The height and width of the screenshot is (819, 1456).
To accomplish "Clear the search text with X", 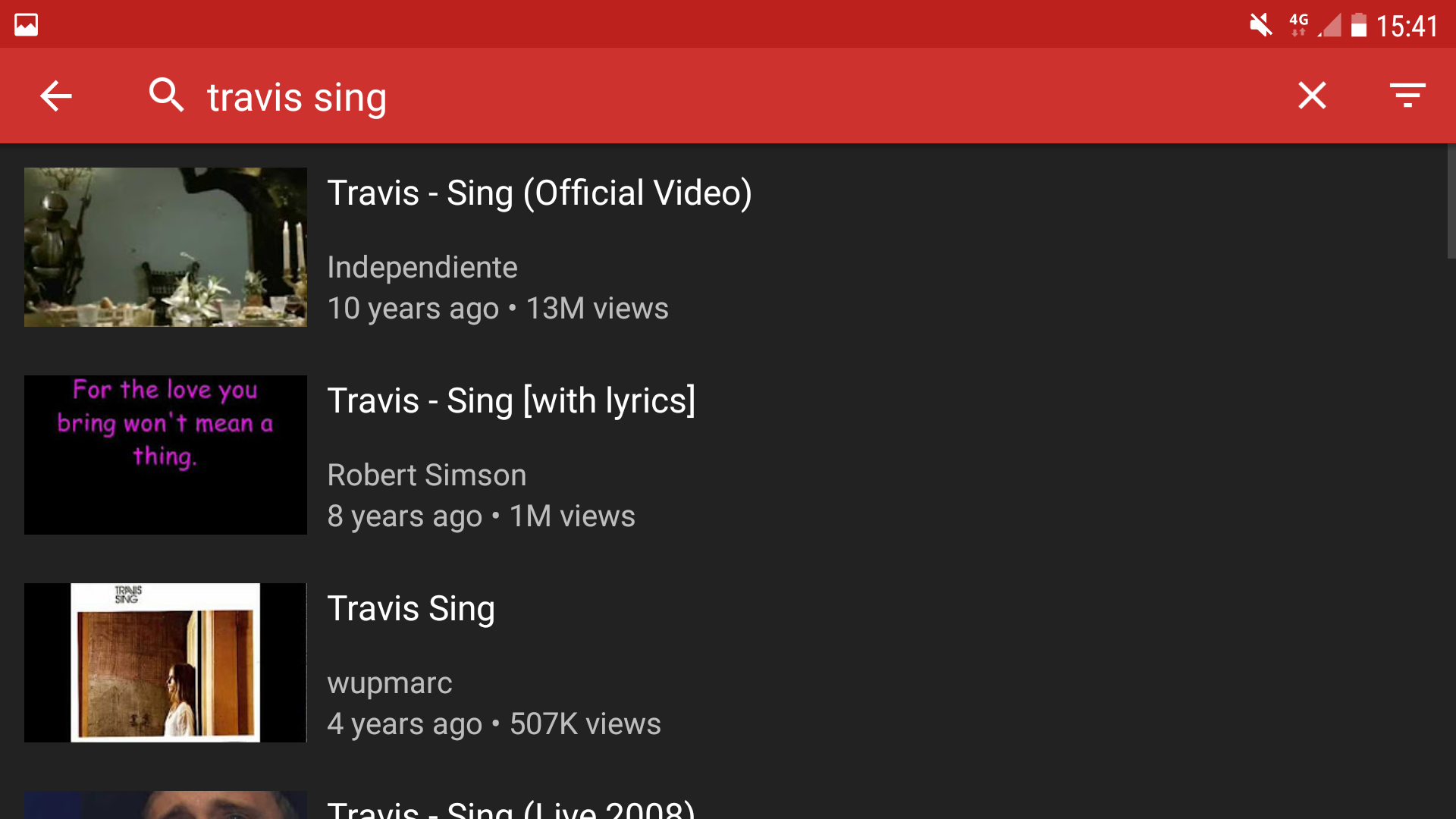I will [1312, 96].
